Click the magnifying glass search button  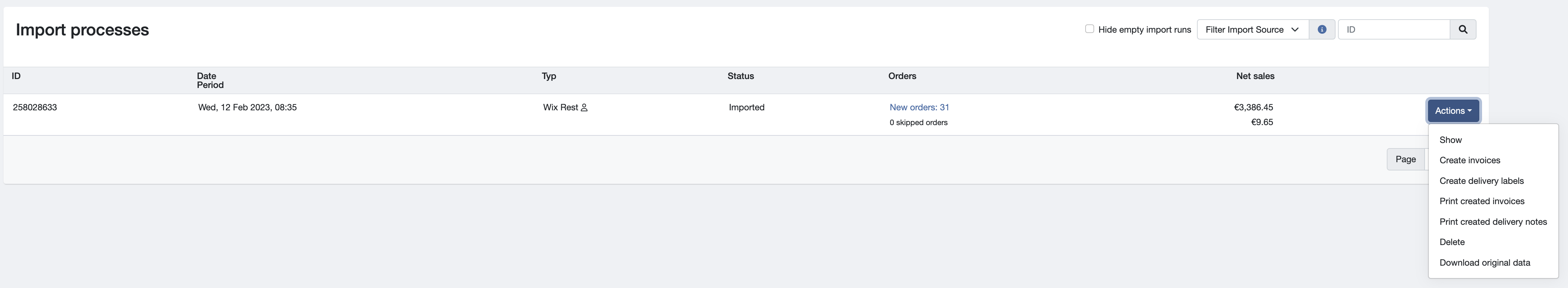pyautogui.click(x=1462, y=29)
